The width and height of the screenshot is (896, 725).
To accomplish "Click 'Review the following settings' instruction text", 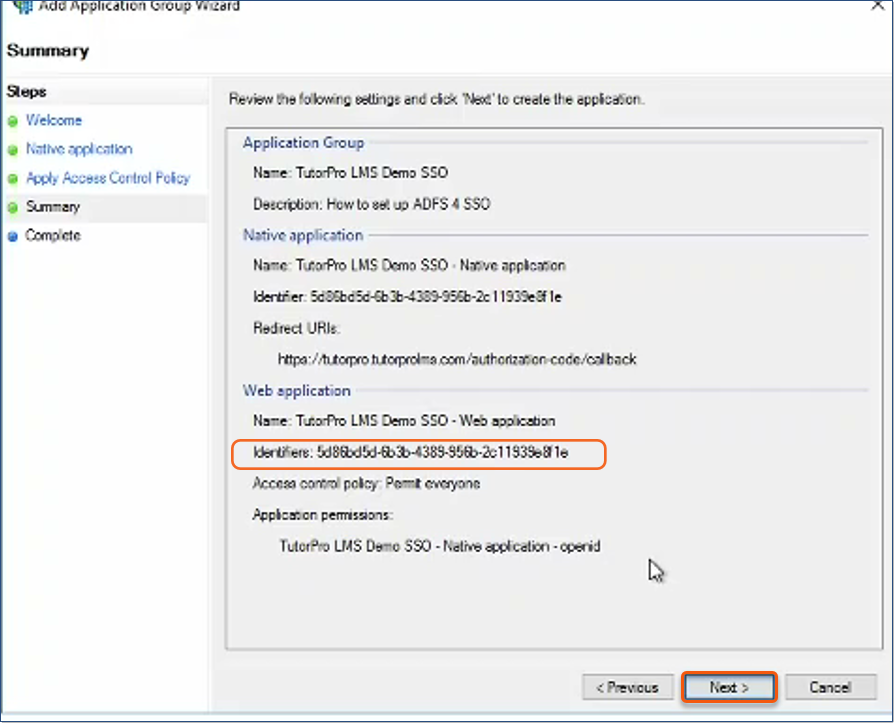I will click(436, 99).
